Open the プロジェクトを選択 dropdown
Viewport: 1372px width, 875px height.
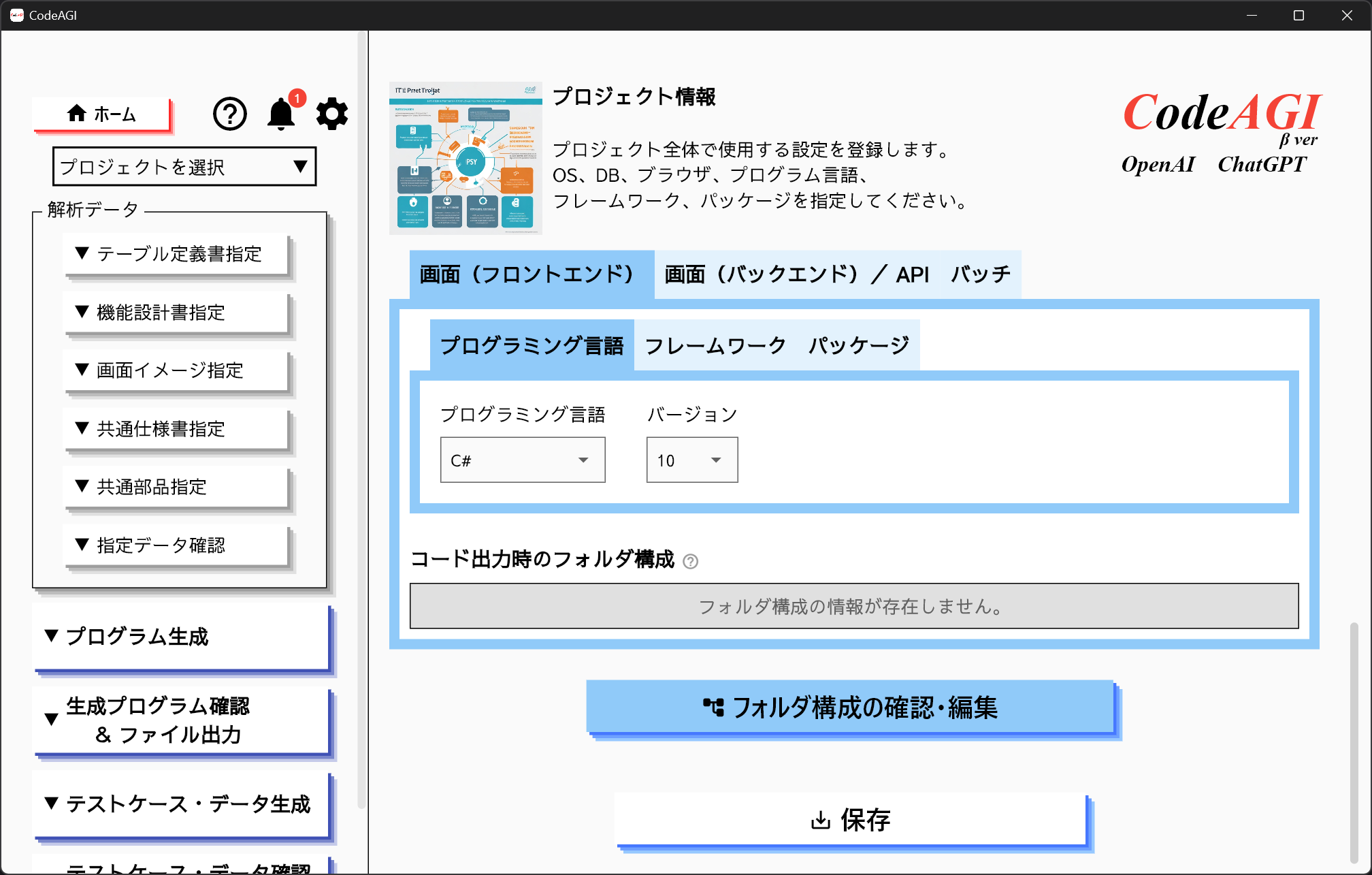(x=184, y=167)
